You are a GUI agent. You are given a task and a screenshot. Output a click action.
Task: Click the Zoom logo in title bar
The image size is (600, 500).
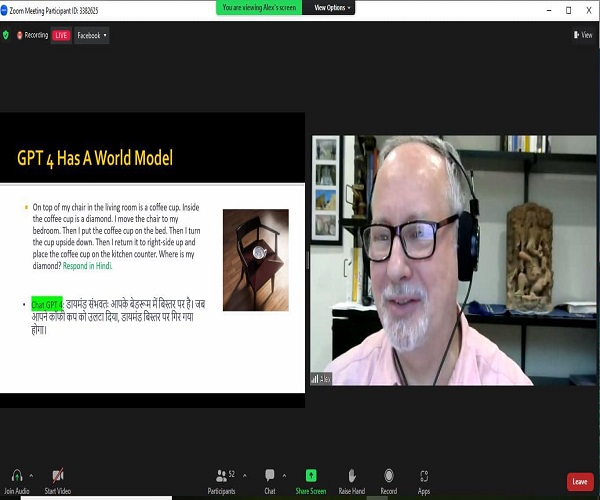coord(5,7)
